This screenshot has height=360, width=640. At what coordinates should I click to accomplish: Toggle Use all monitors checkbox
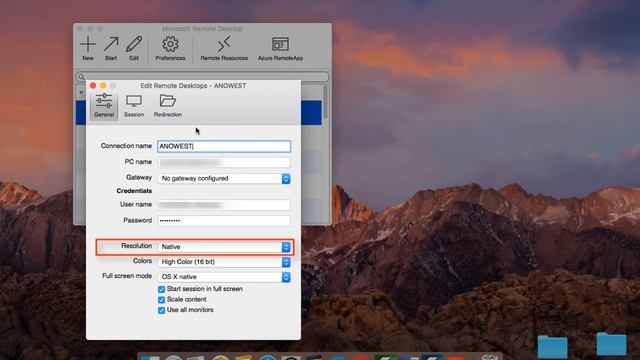162,310
